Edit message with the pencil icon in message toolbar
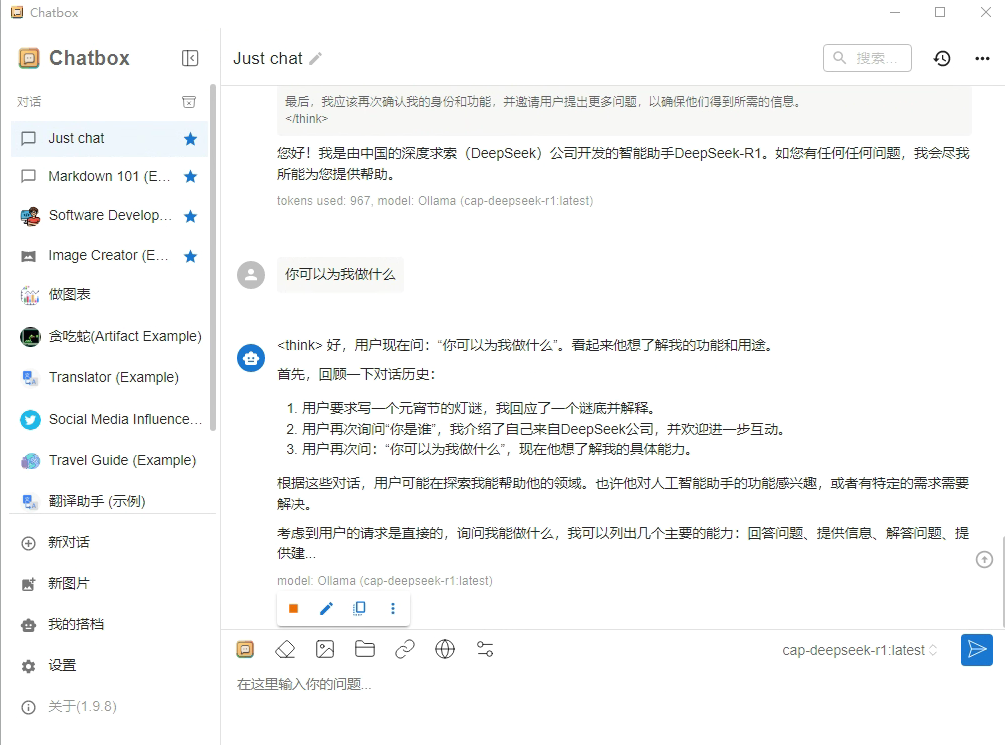Viewport: 1005px width, 745px height. 326,608
